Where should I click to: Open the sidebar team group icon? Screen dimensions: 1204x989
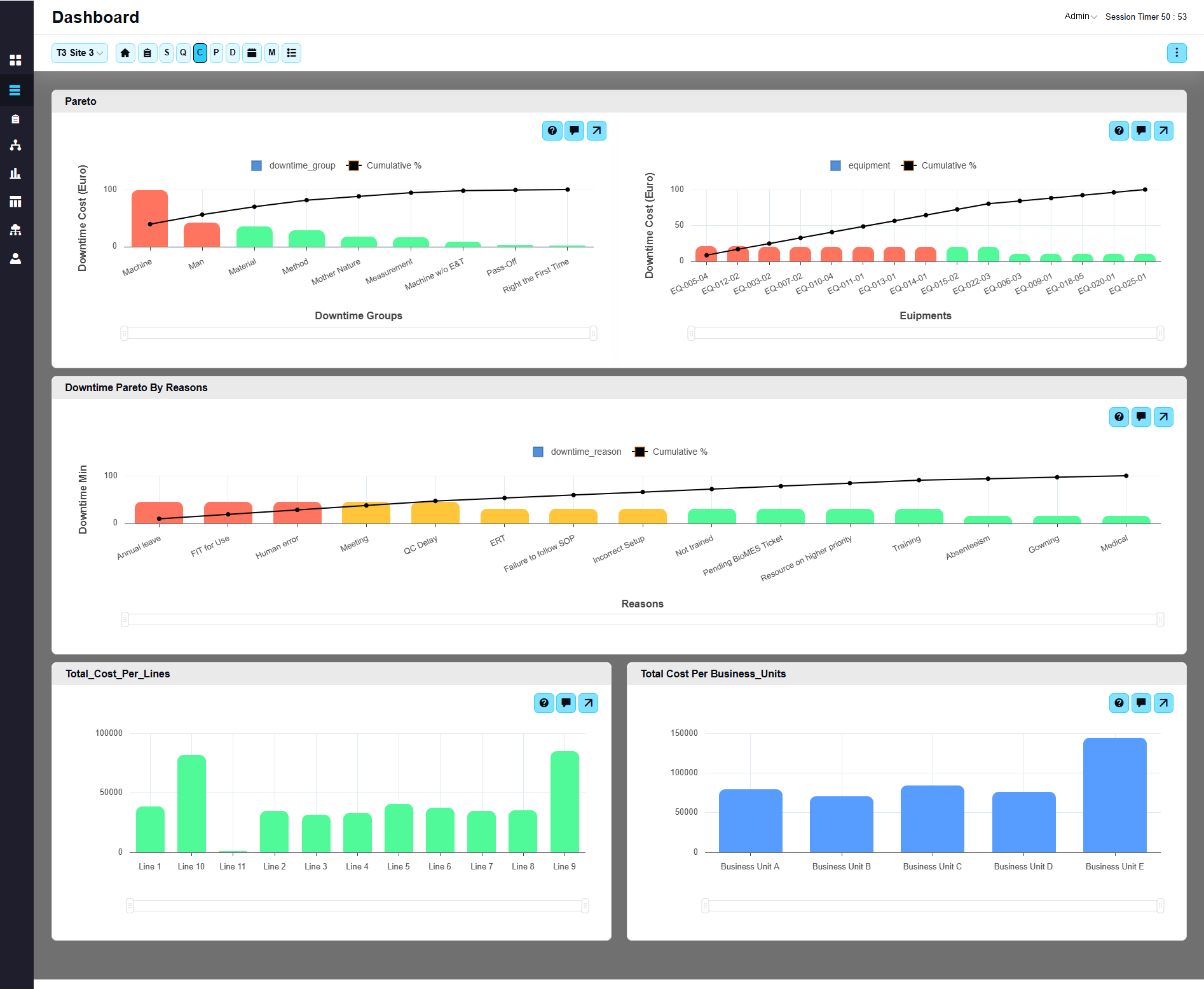point(16,230)
